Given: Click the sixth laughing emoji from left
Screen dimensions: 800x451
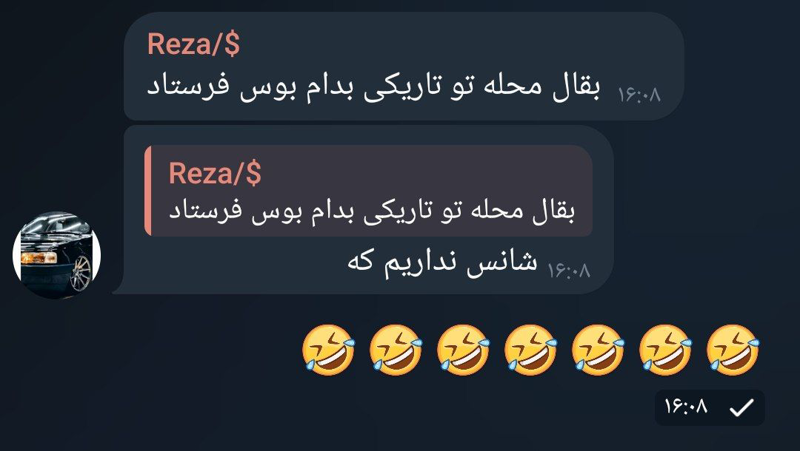Looking at the screenshot, I should pyautogui.click(x=665, y=350).
